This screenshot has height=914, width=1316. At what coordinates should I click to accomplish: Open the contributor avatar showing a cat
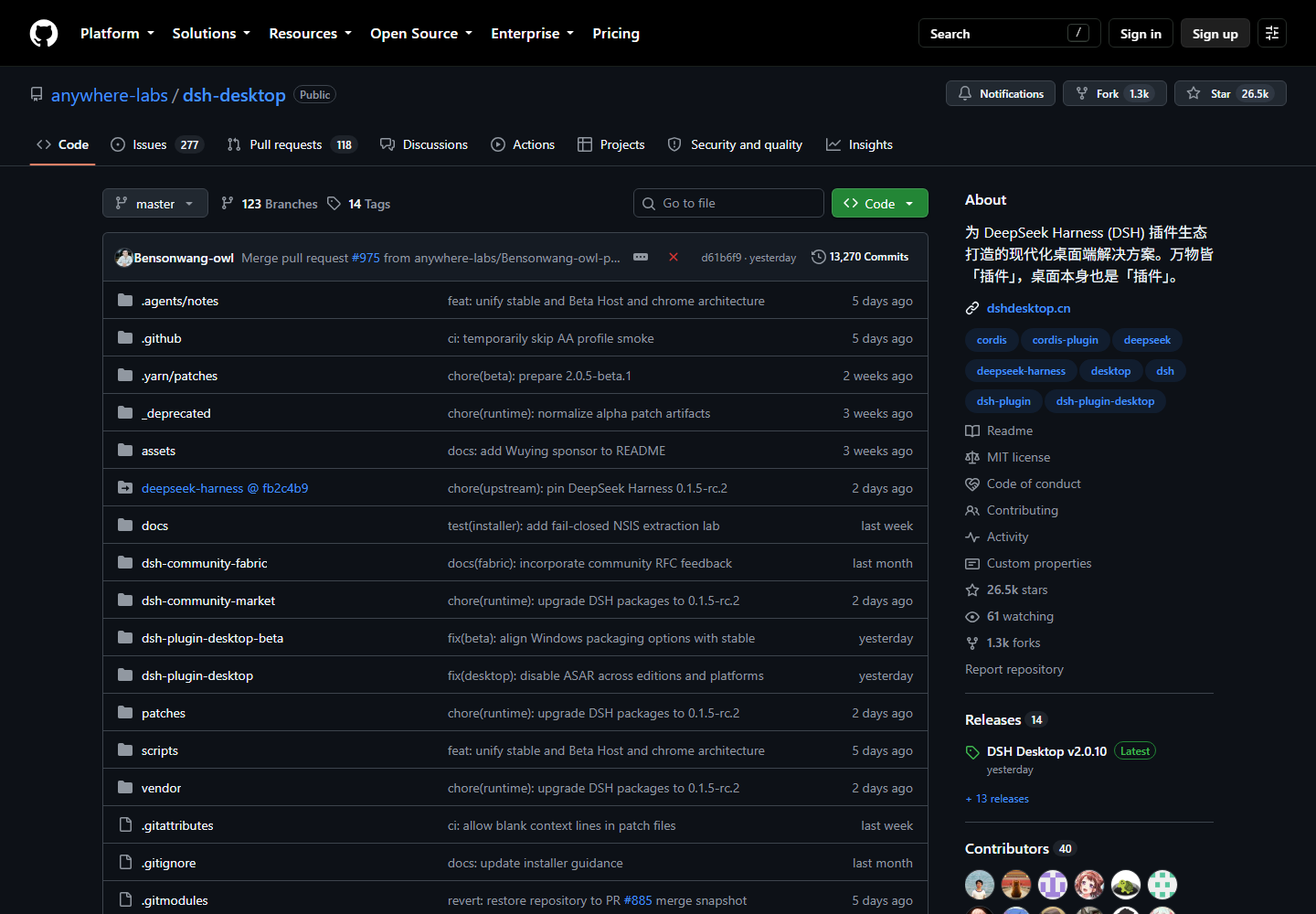tap(1016, 885)
